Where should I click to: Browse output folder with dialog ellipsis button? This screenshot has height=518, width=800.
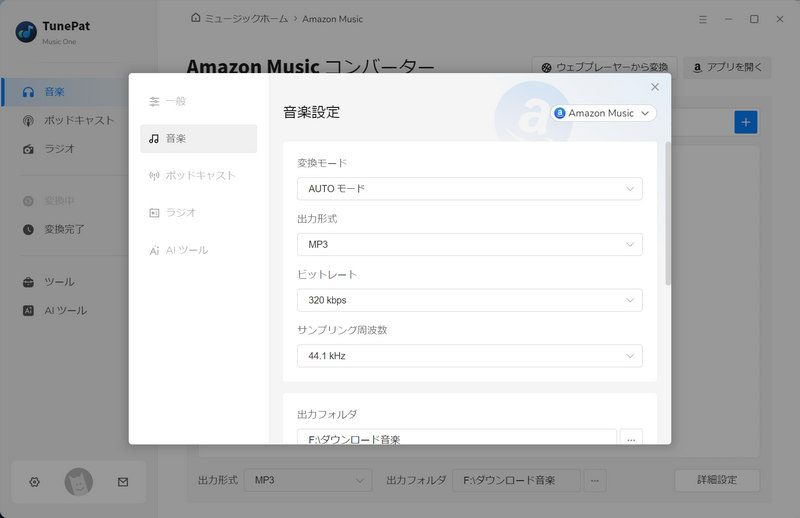(631, 437)
